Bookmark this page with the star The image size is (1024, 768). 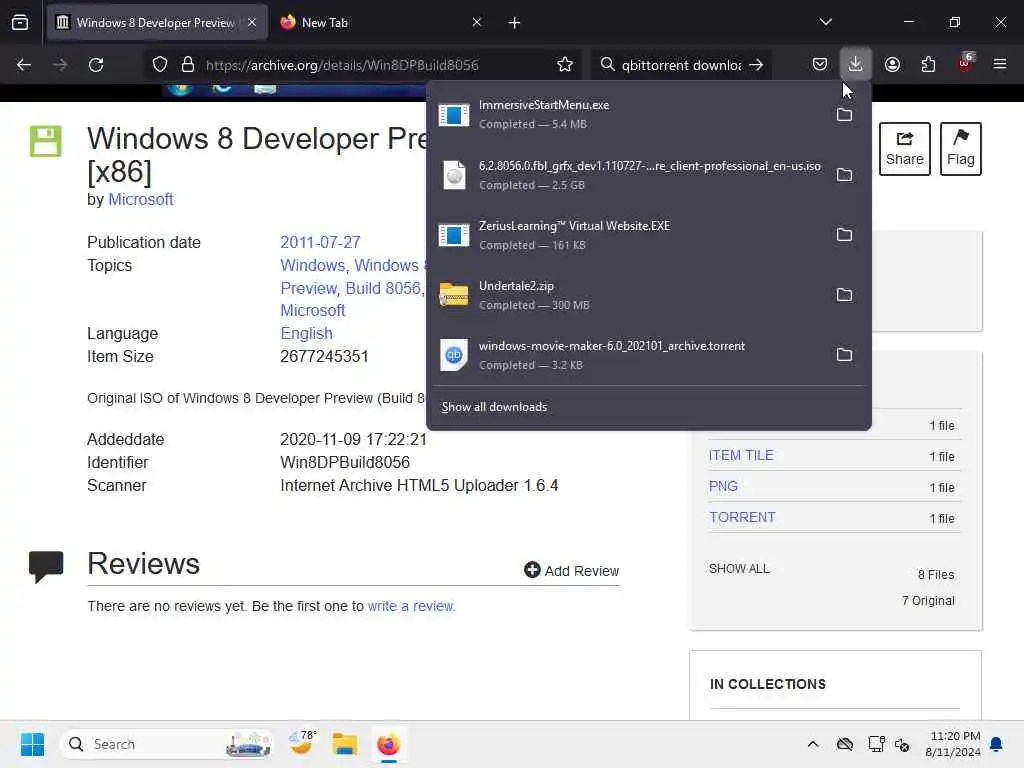(565, 65)
